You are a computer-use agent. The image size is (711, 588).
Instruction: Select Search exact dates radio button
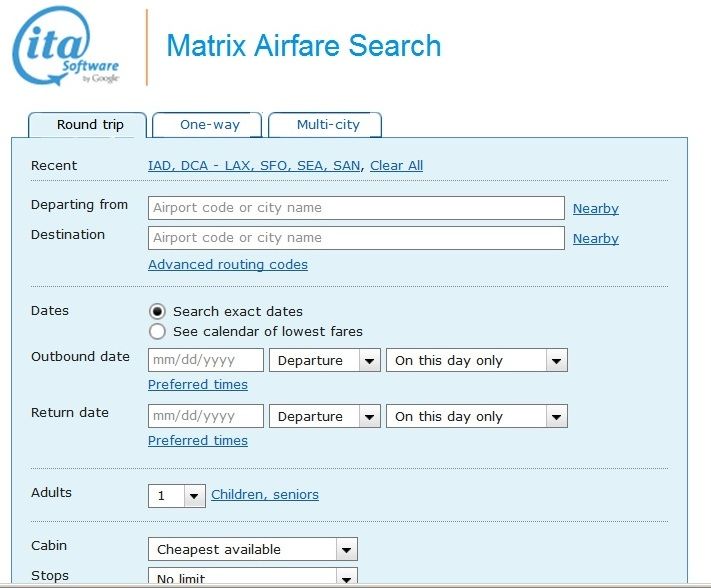157,311
